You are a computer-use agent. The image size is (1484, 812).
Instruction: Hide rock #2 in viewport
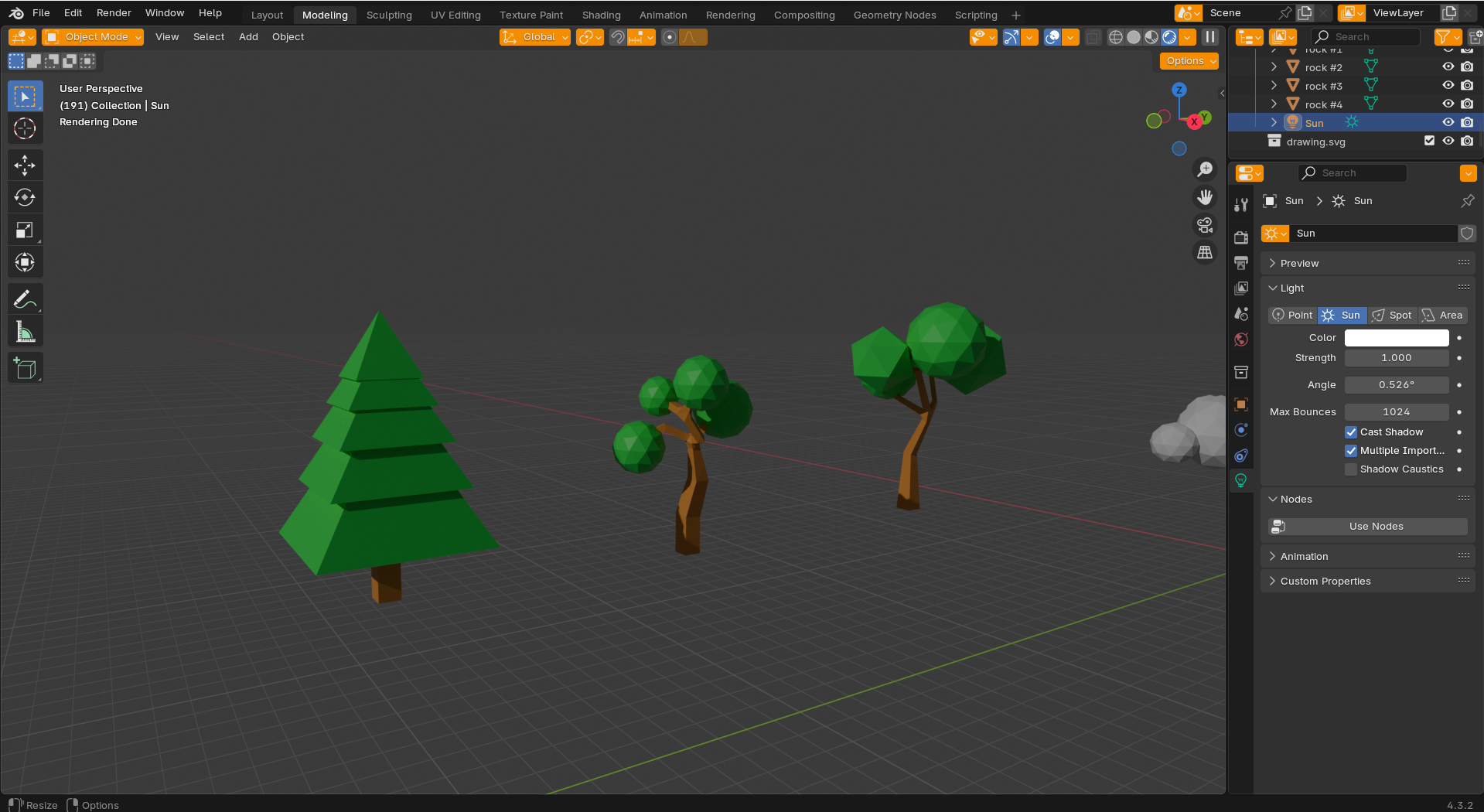(1448, 67)
